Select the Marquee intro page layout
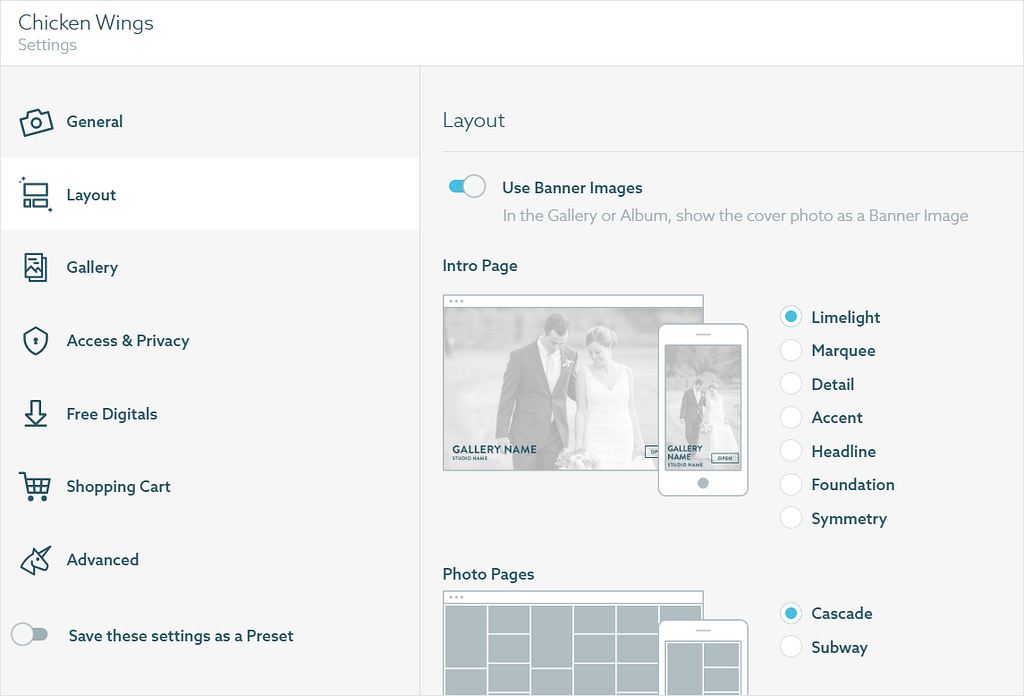The height and width of the screenshot is (696, 1024). tap(791, 350)
